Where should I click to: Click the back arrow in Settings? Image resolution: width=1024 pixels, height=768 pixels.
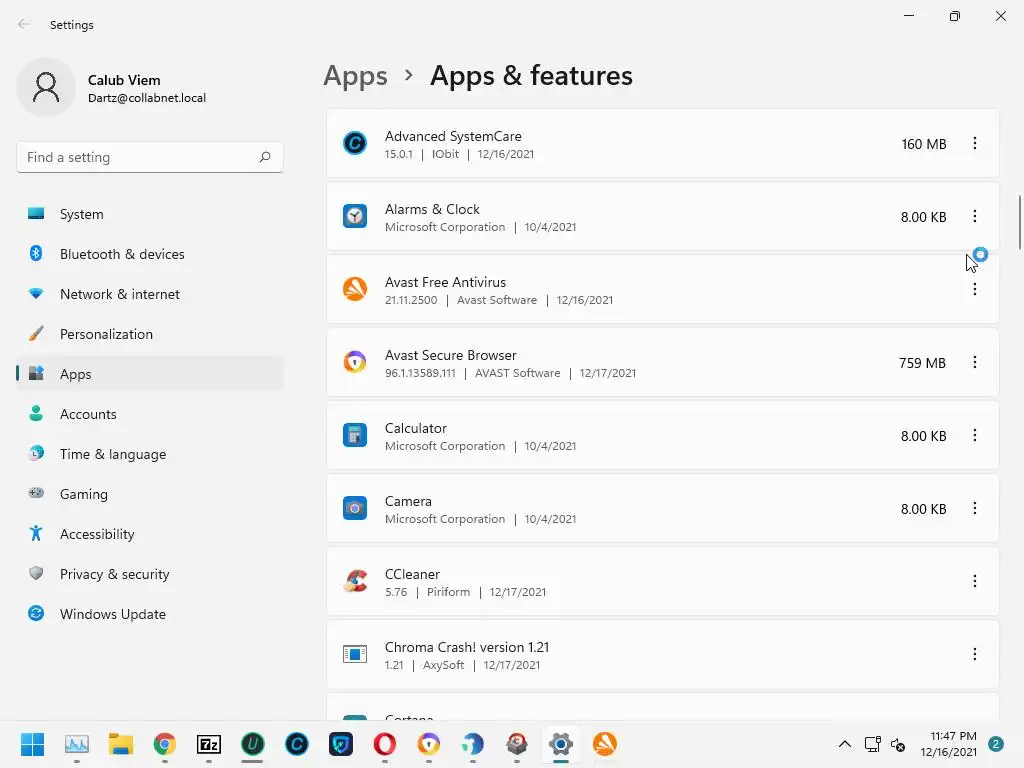tap(24, 24)
